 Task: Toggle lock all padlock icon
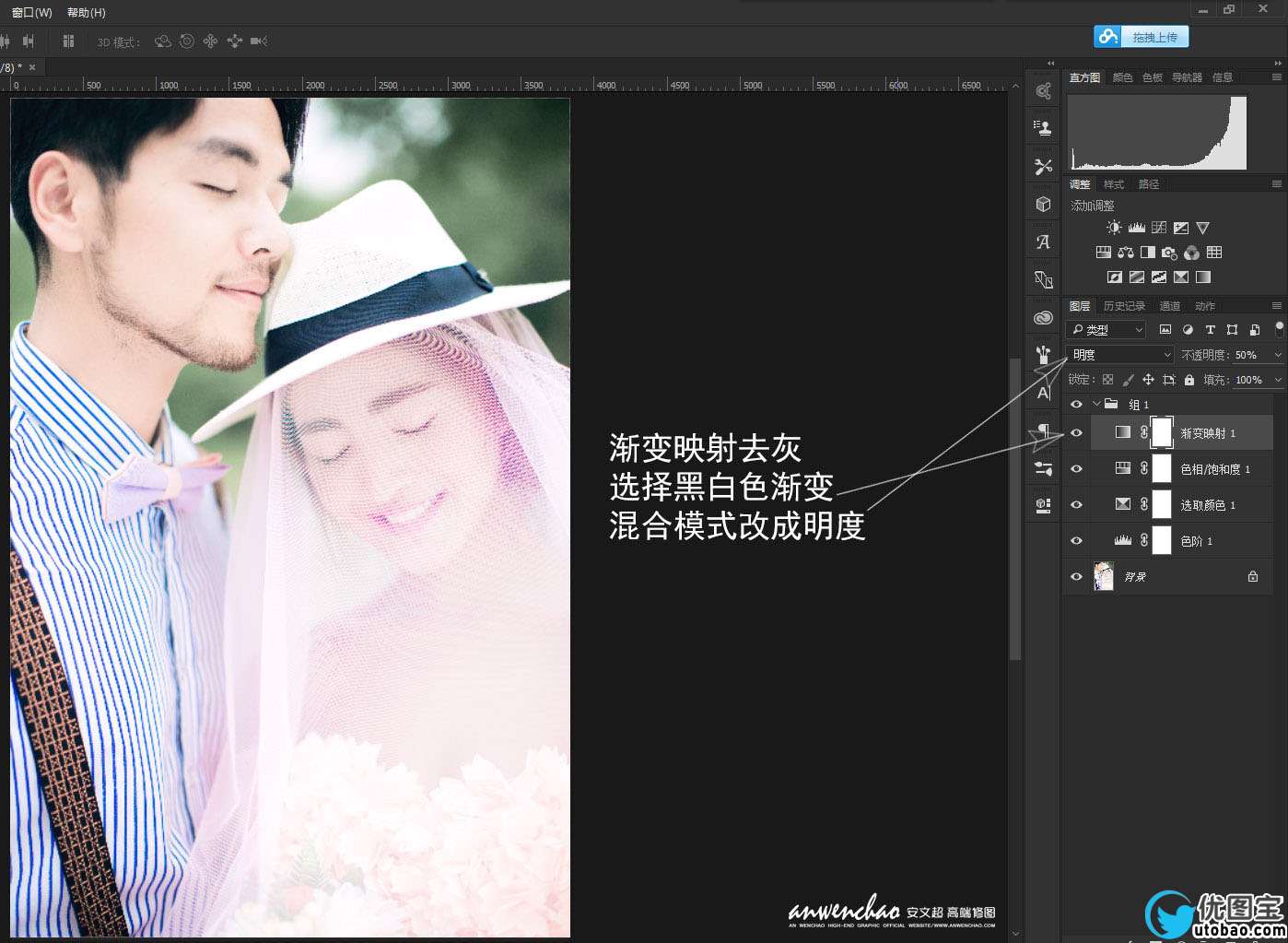[1189, 380]
